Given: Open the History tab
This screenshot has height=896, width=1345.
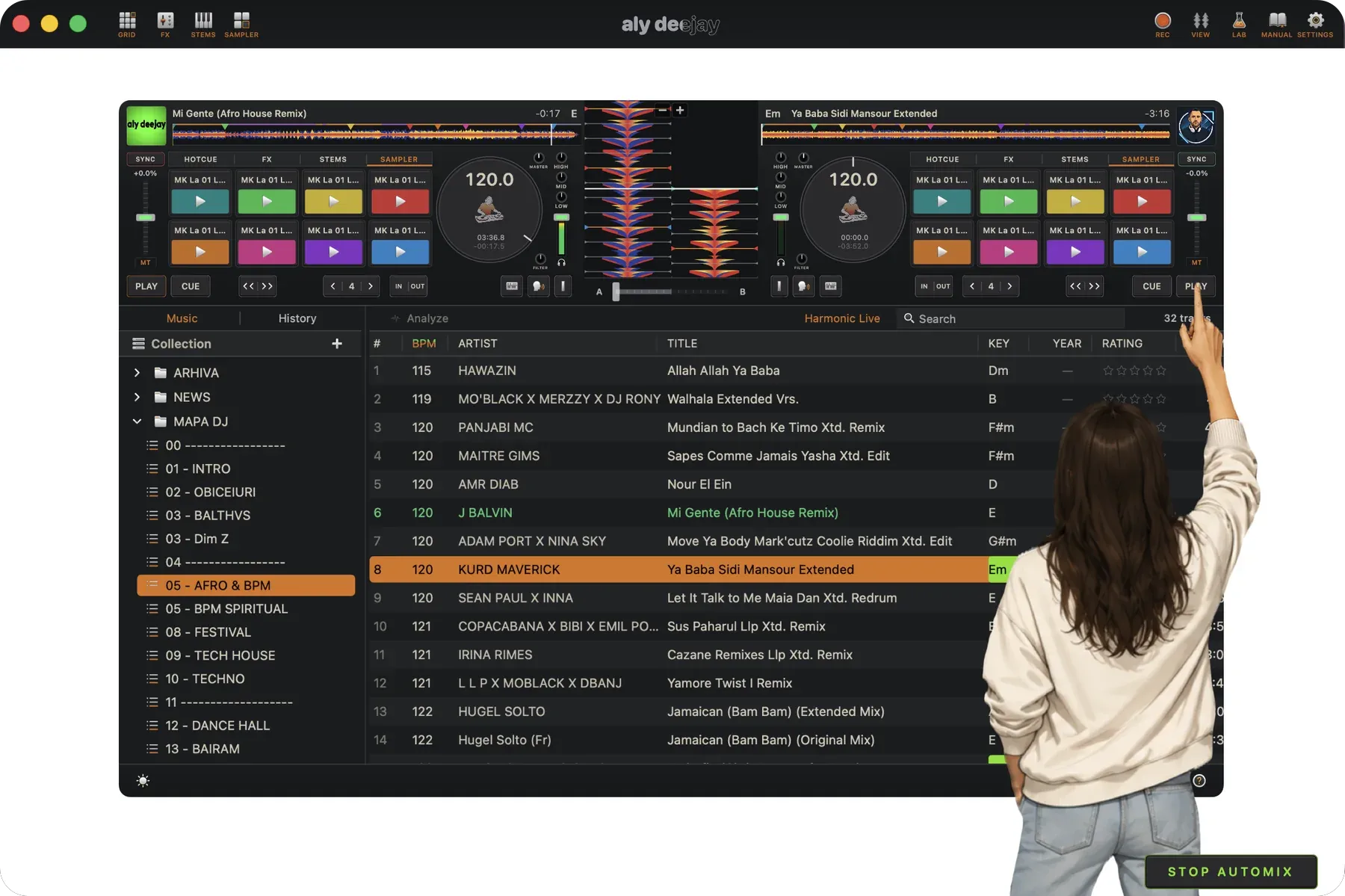Looking at the screenshot, I should (297, 318).
